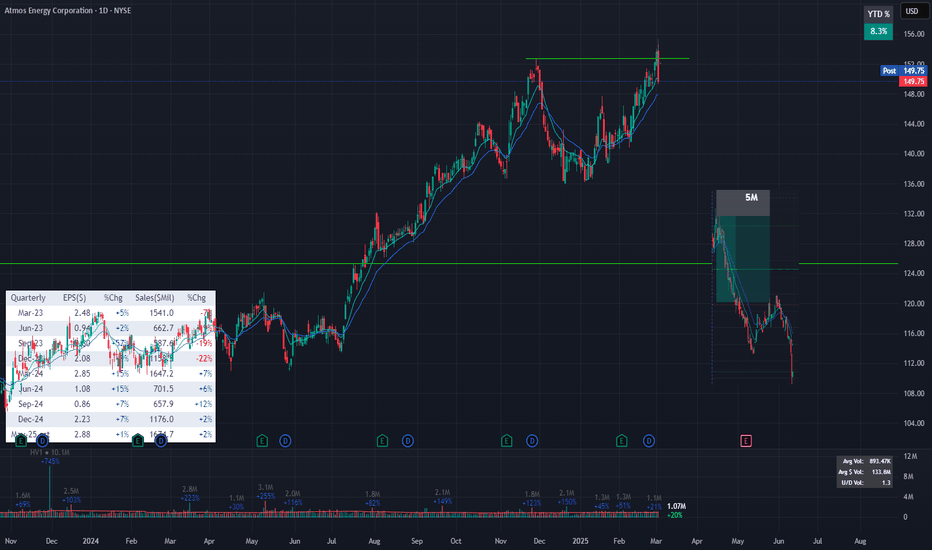The width and height of the screenshot is (932, 550).
Task: Click the pink upcoming earnings E marker
Action: click(x=746, y=441)
